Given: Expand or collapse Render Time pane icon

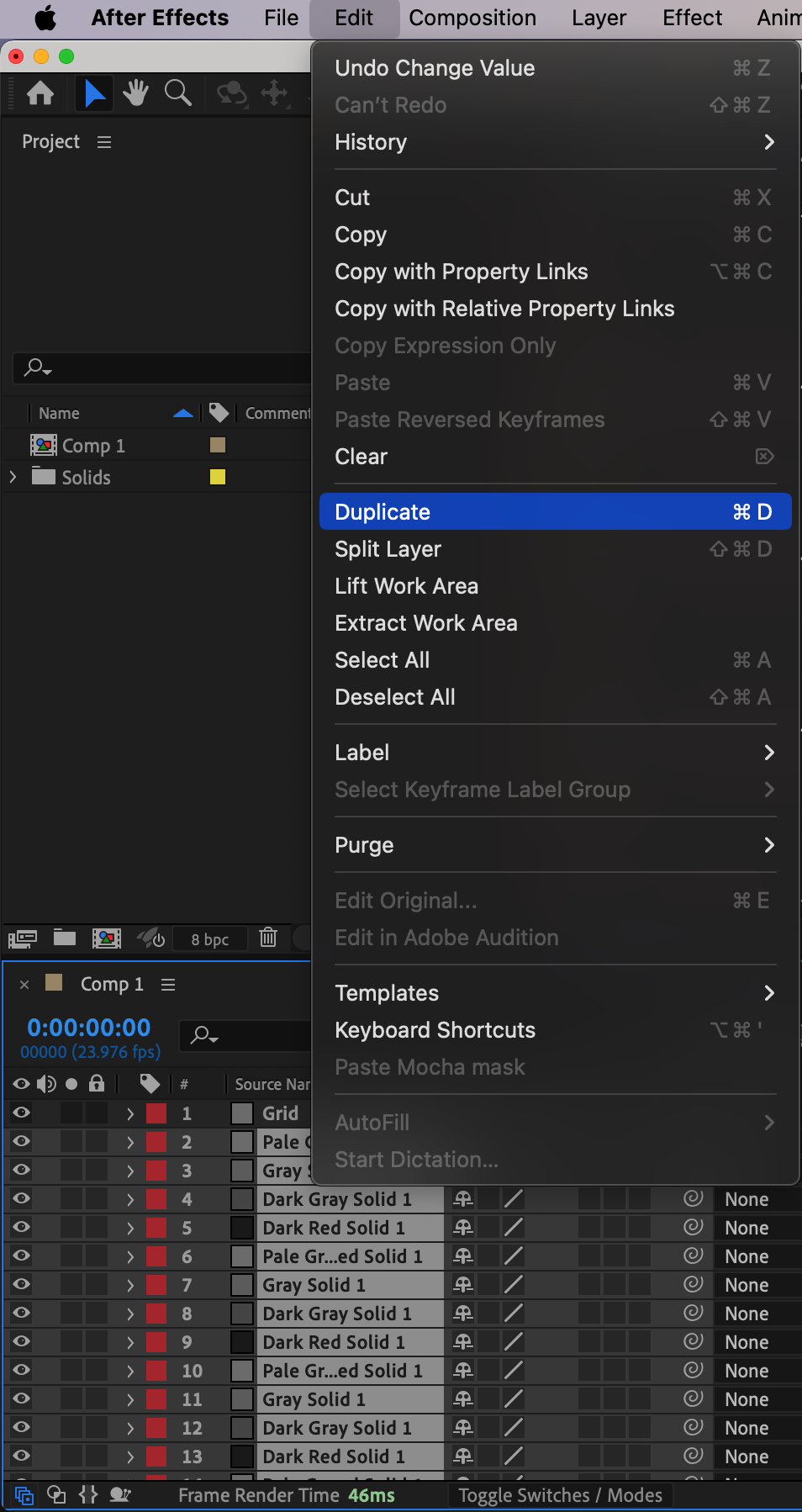Looking at the screenshot, I should click(120, 1494).
